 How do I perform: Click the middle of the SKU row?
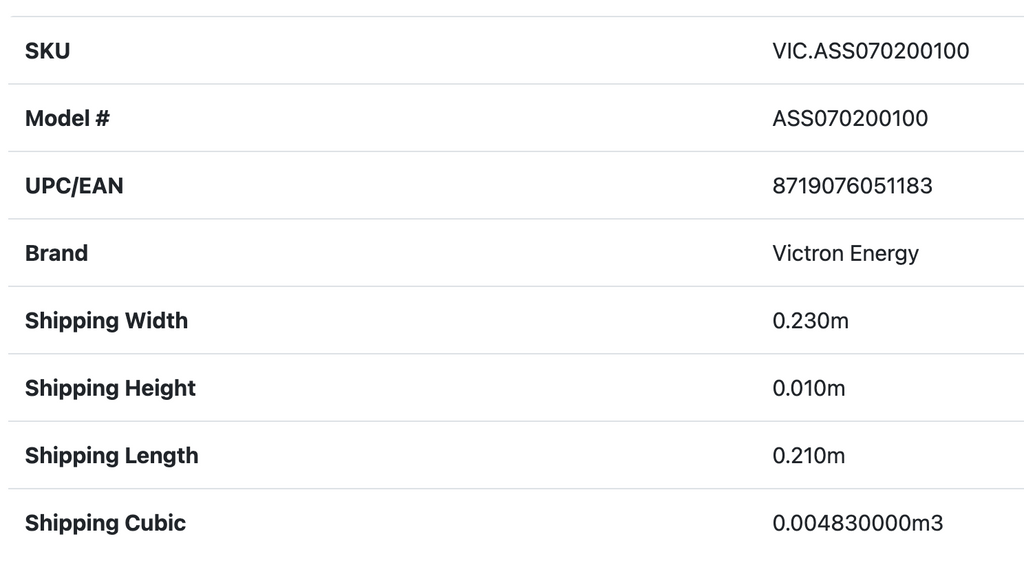[x=512, y=51]
